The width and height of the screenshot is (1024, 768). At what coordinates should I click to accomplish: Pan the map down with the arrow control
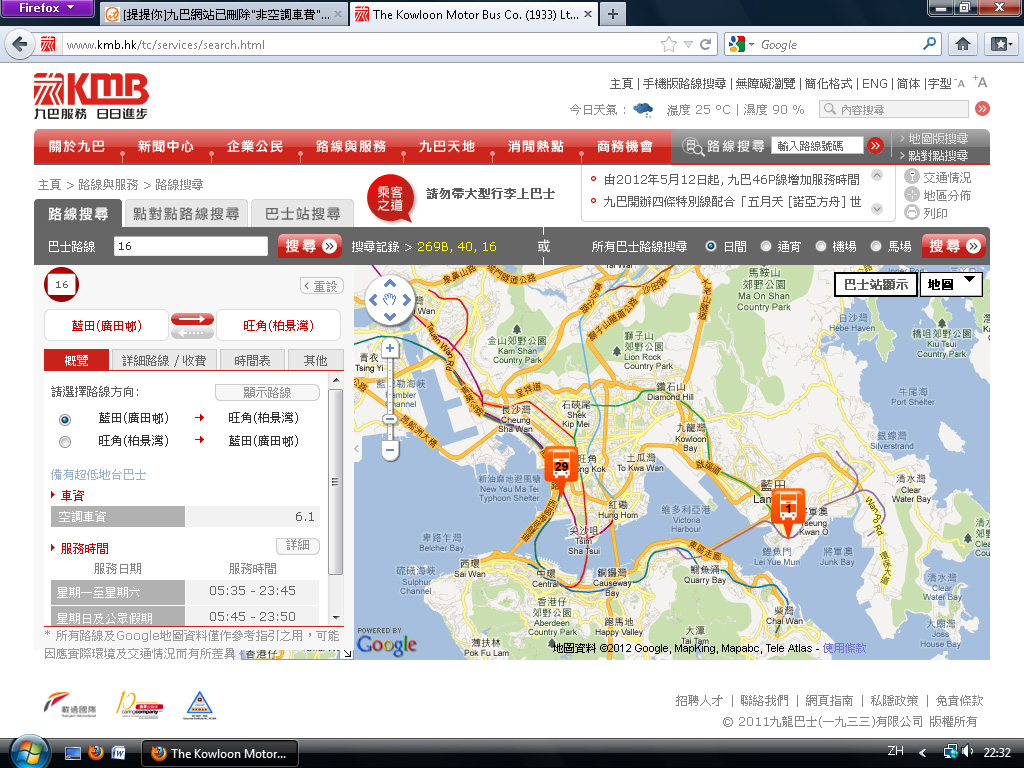pyautogui.click(x=390, y=317)
